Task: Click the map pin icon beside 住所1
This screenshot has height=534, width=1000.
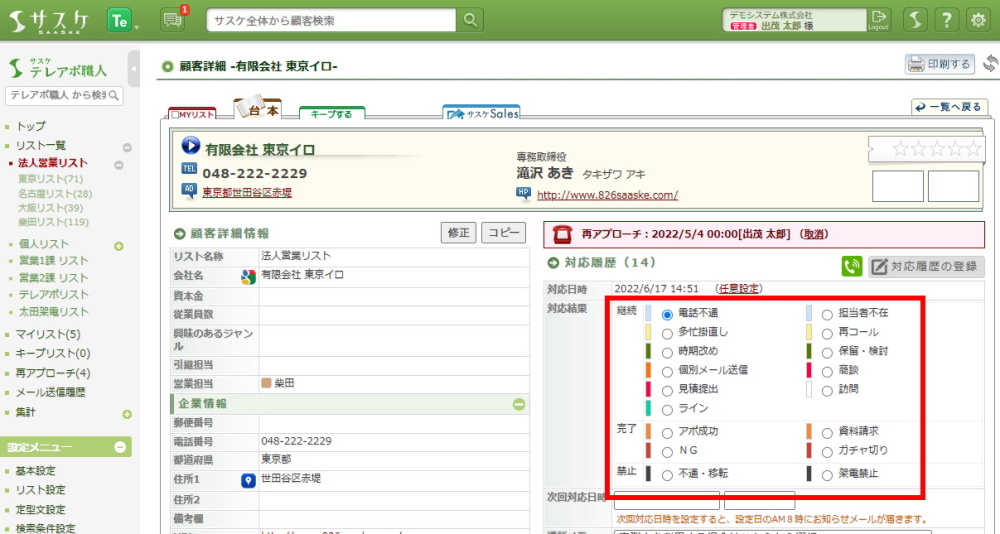Action: click(248, 480)
